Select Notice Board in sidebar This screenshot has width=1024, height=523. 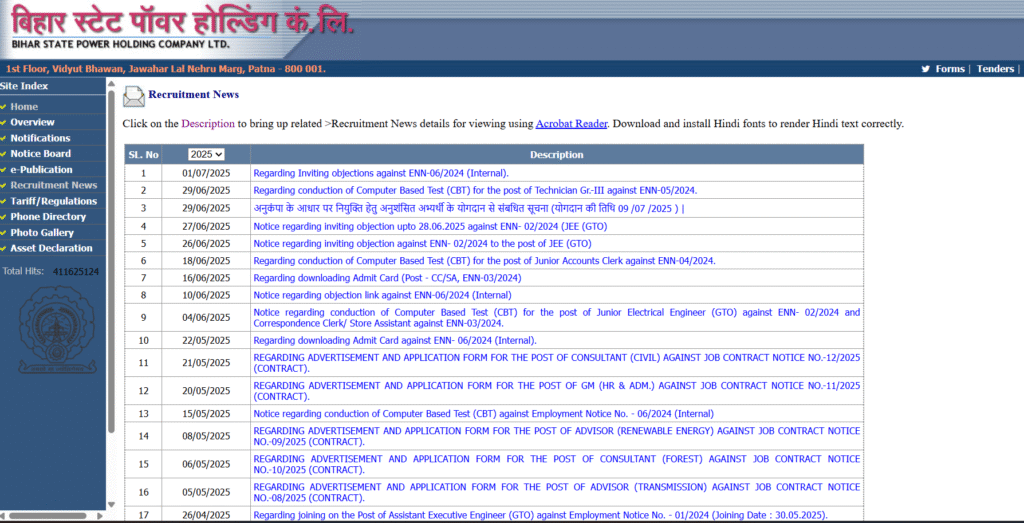40,153
